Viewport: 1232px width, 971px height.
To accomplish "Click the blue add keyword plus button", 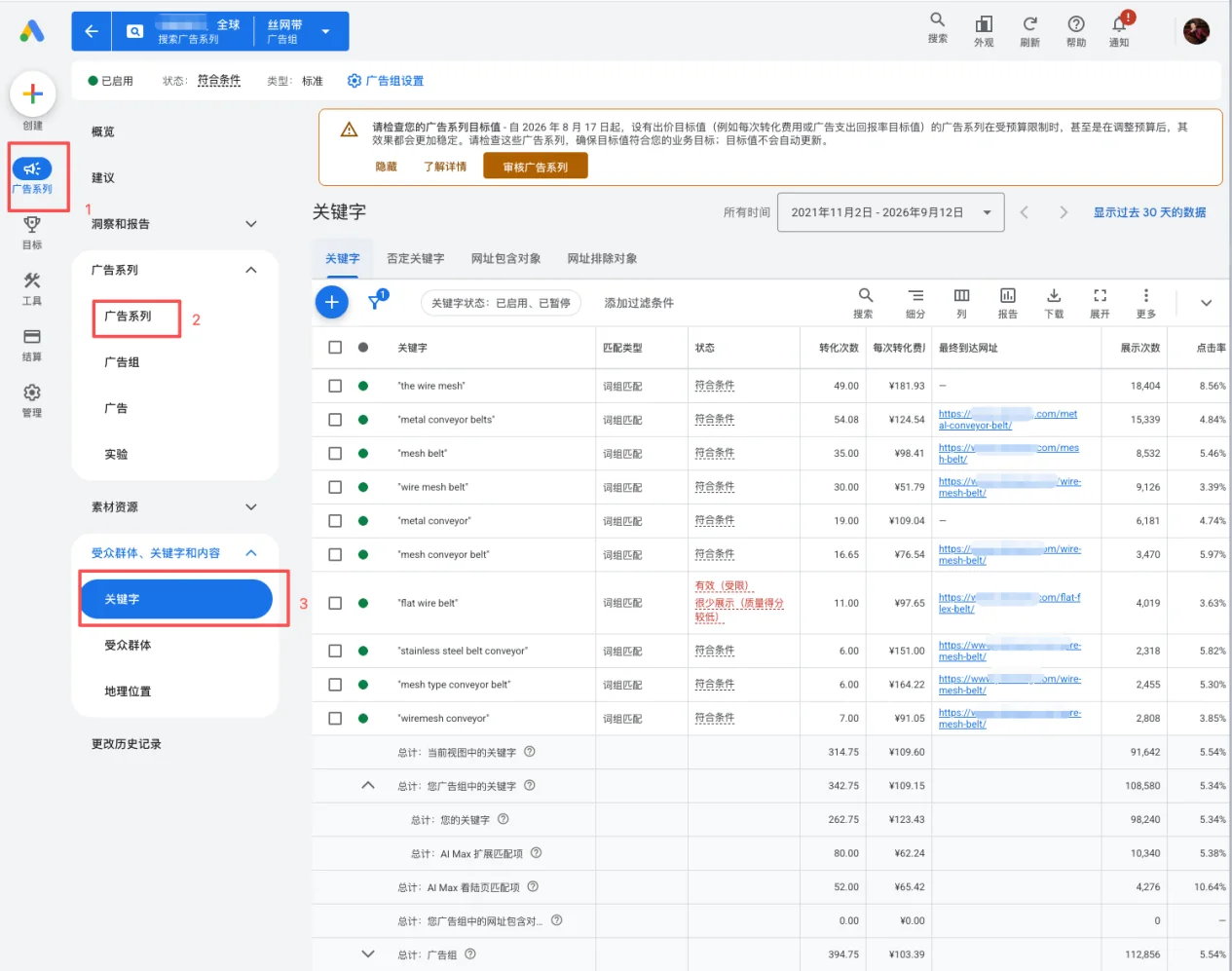I will 331,302.
